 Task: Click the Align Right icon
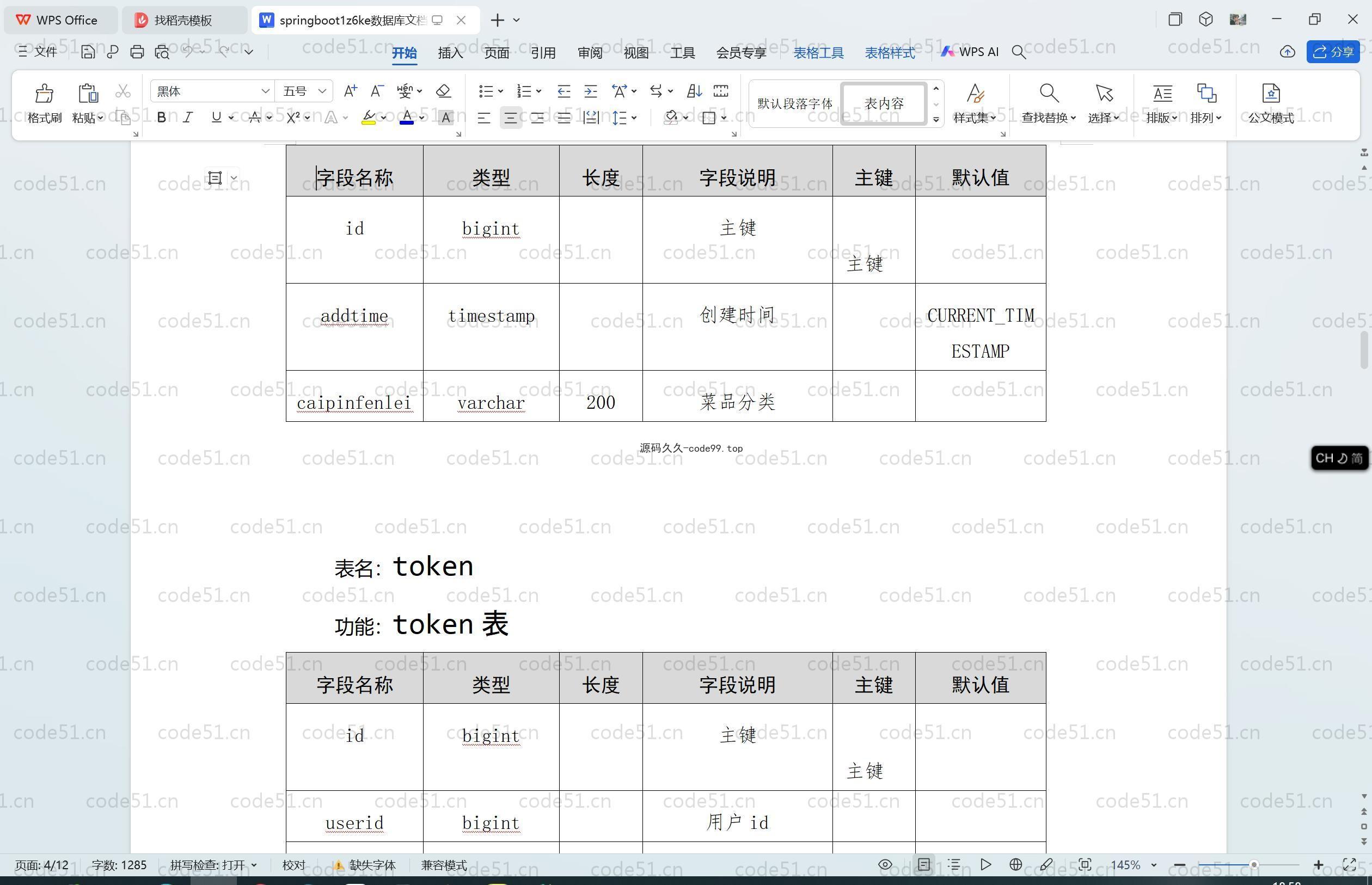537,118
